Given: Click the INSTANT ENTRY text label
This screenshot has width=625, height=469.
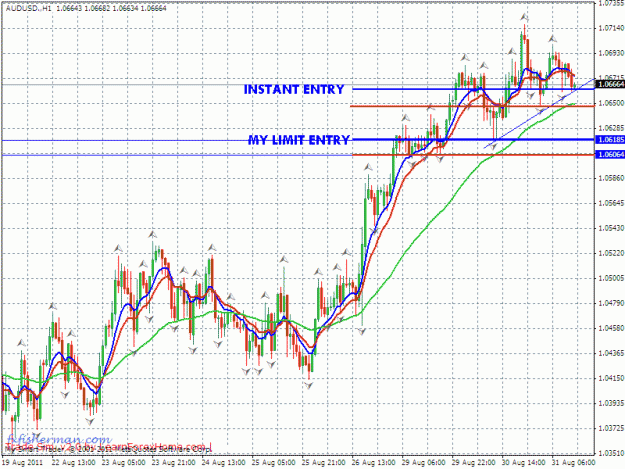Looking at the screenshot, I should (294, 89).
